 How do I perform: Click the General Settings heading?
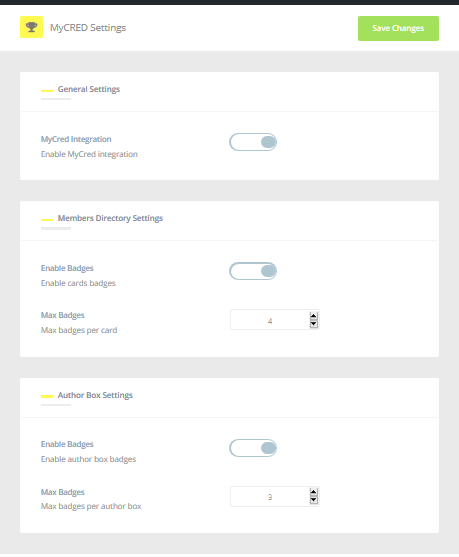coord(89,89)
